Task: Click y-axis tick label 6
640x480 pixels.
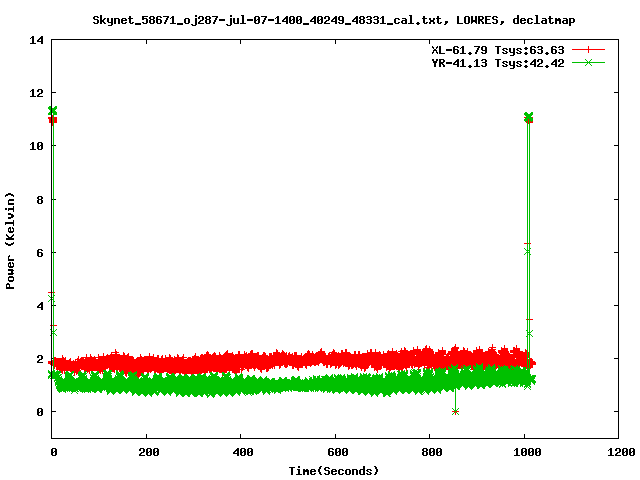Action: 40,253
